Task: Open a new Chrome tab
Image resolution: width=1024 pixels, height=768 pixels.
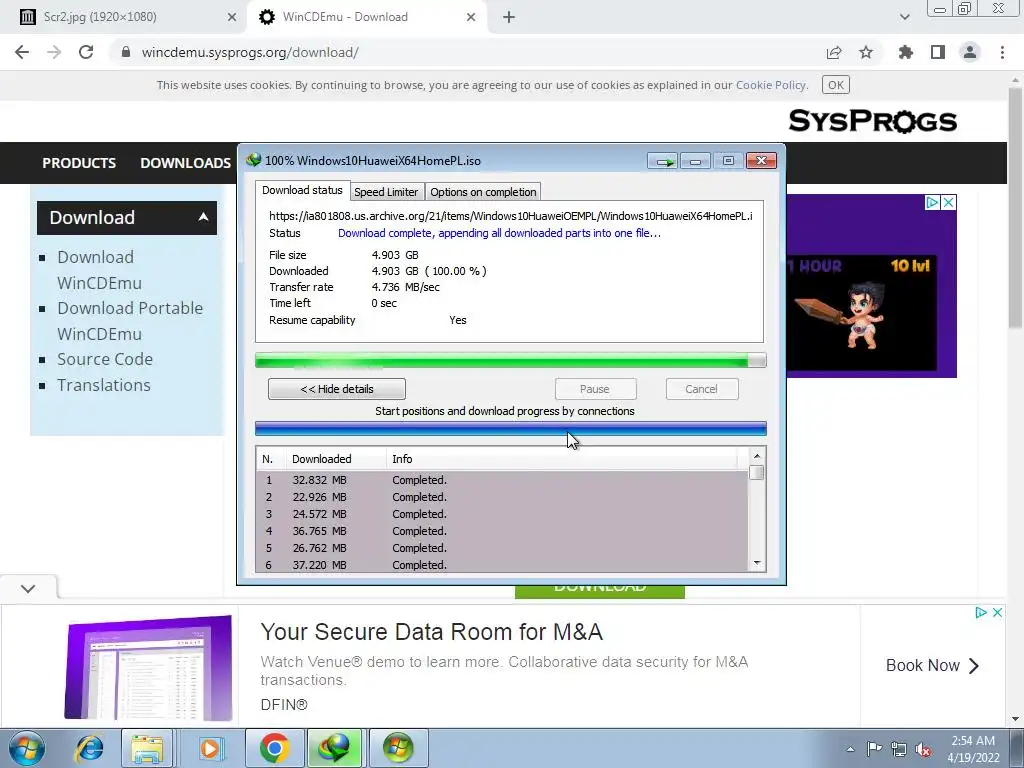Action: pyautogui.click(x=509, y=17)
